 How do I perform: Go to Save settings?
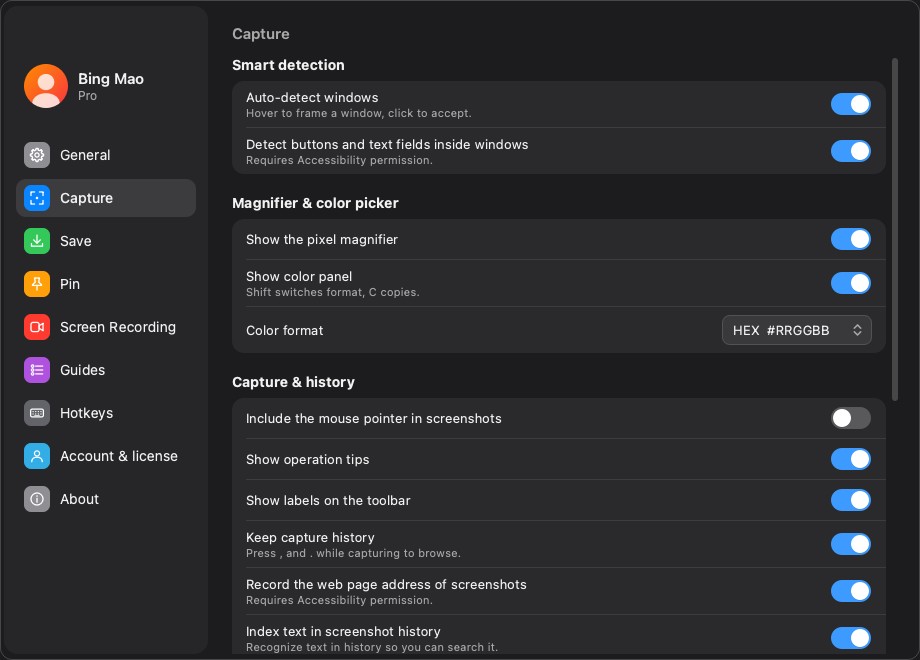point(106,241)
